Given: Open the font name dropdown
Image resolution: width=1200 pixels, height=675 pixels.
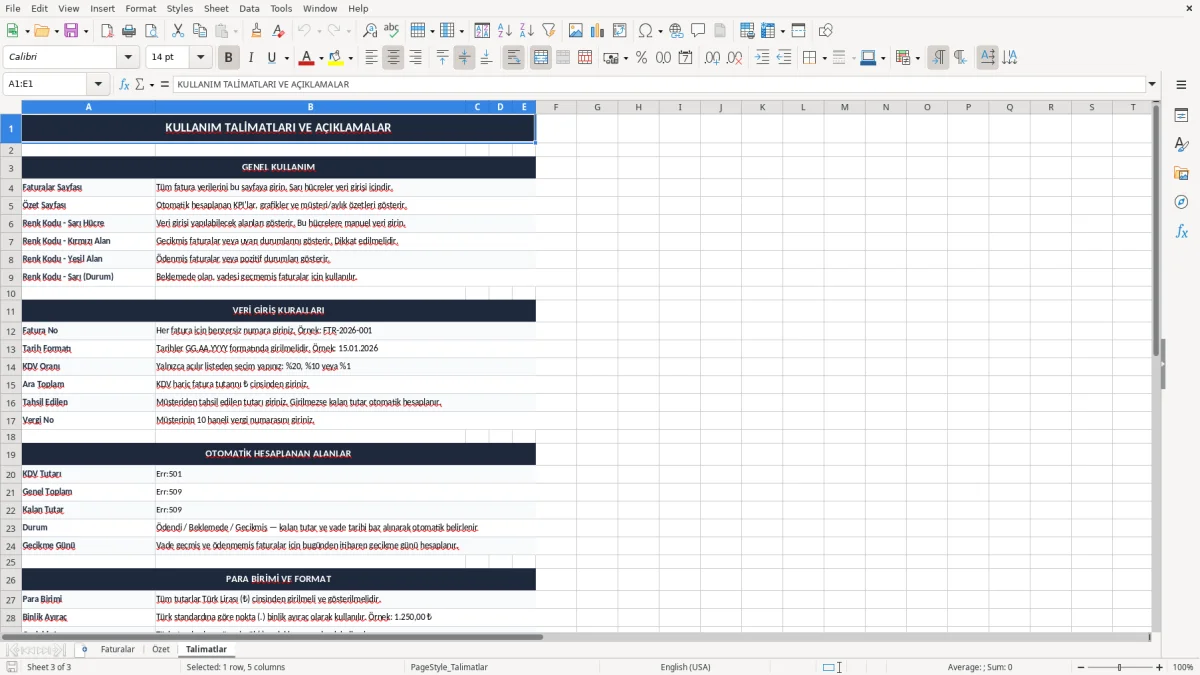Looking at the screenshot, I should click(x=128, y=58).
